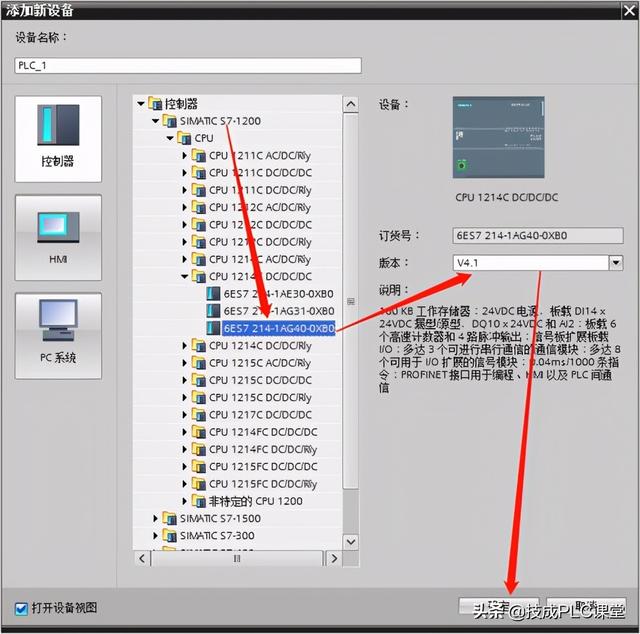Select the CPU 1215C AC/DC/Rly row
The width and height of the screenshot is (640, 634).
[260, 363]
